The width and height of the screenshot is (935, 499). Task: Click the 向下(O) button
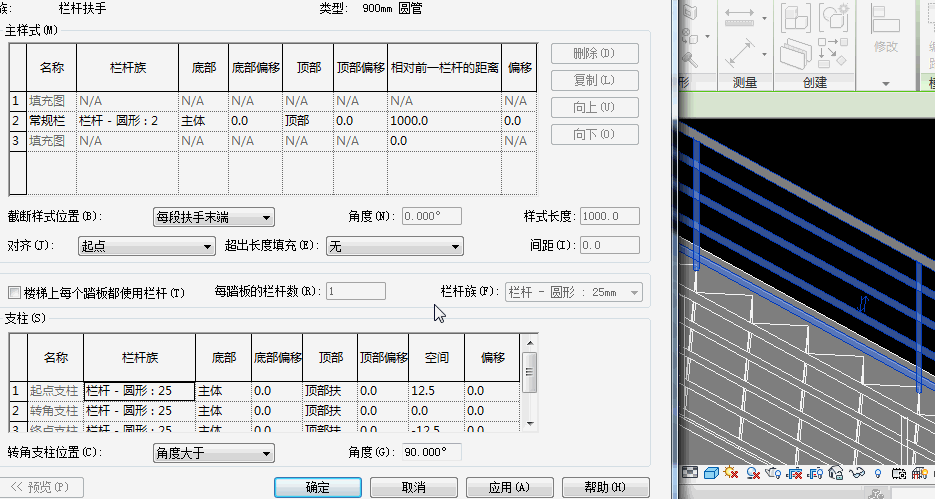(x=595, y=134)
